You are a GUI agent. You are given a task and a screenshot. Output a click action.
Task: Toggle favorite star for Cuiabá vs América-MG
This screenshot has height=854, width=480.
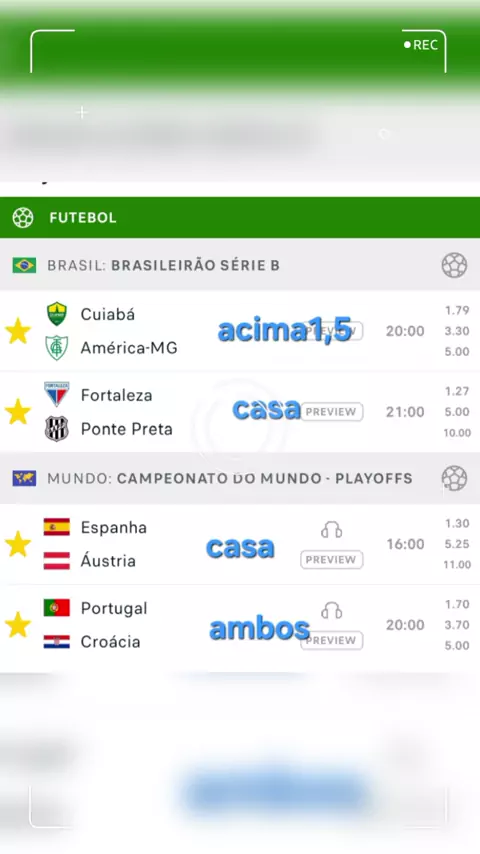click(x=18, y=331)
